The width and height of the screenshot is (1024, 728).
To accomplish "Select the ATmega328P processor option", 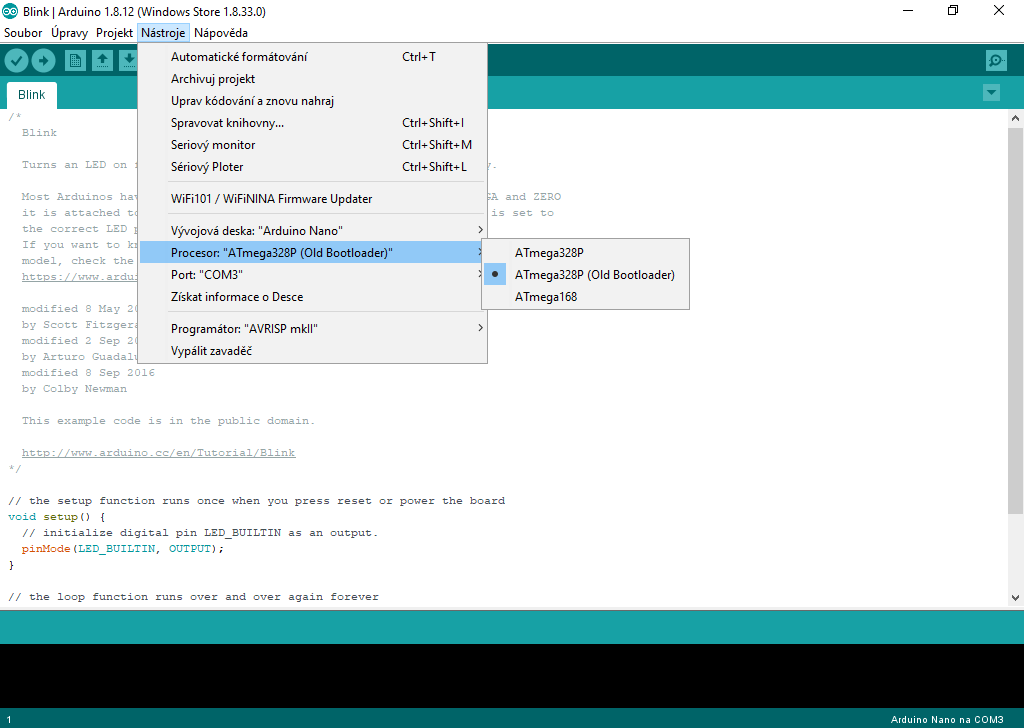I will [x=549, y=253].
